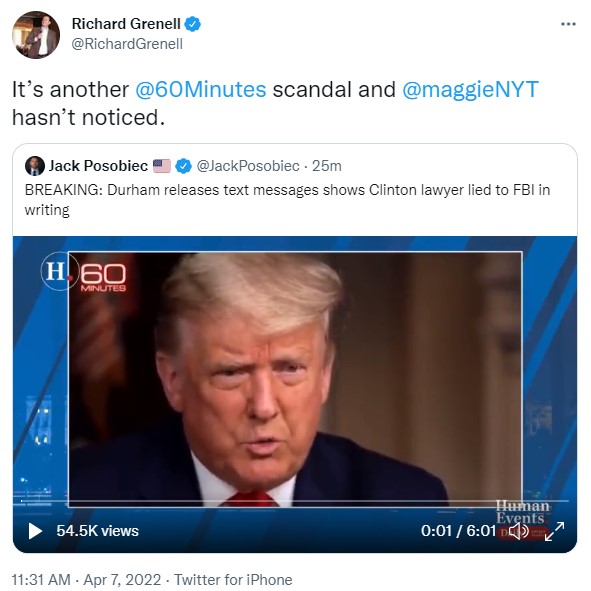This screenshot has height=591, width=591.
Task: Click the American flag emoji by Posobiec
Action: (162, 166)
